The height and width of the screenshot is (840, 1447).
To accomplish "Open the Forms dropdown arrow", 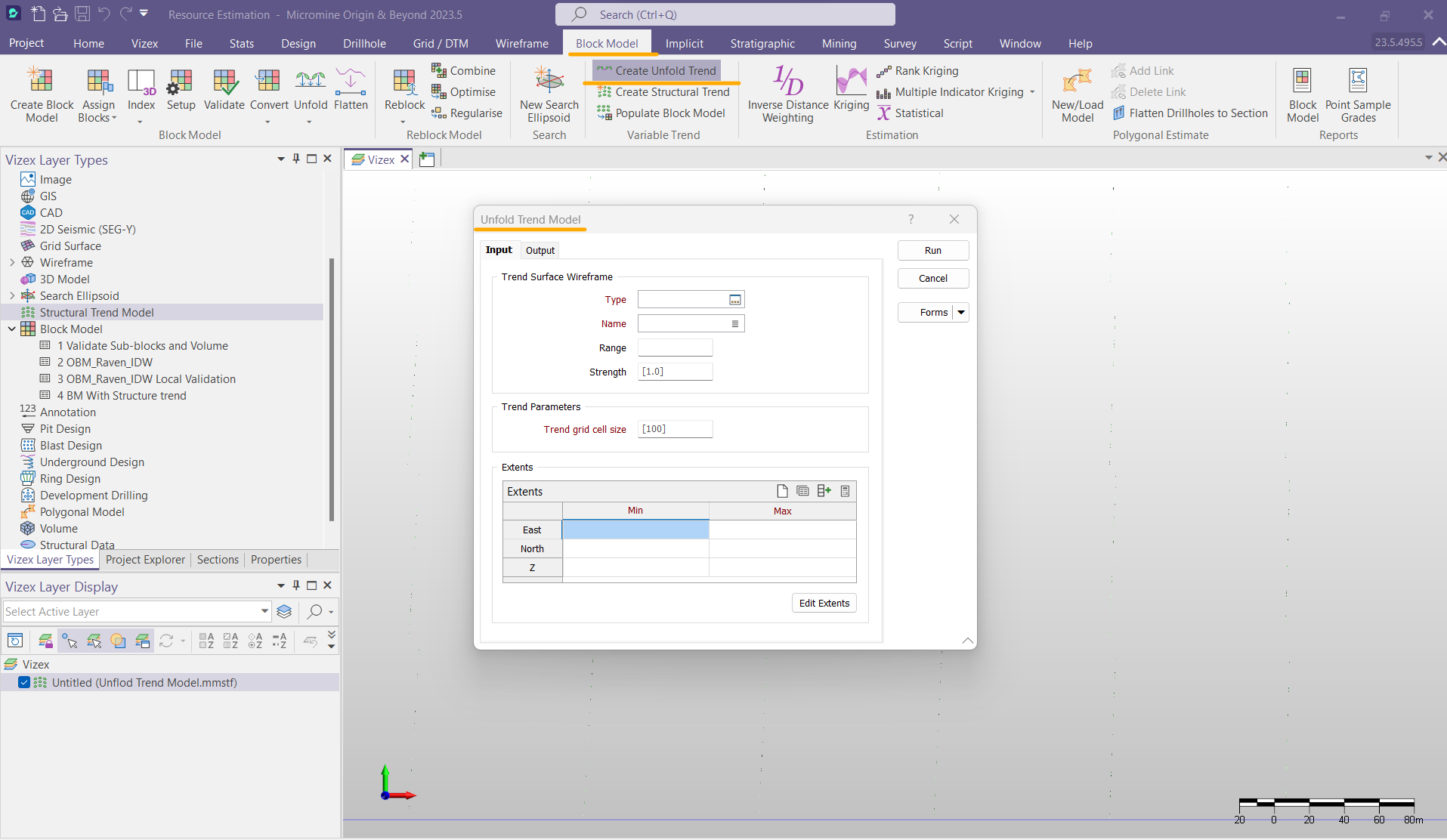I will 961,313.
